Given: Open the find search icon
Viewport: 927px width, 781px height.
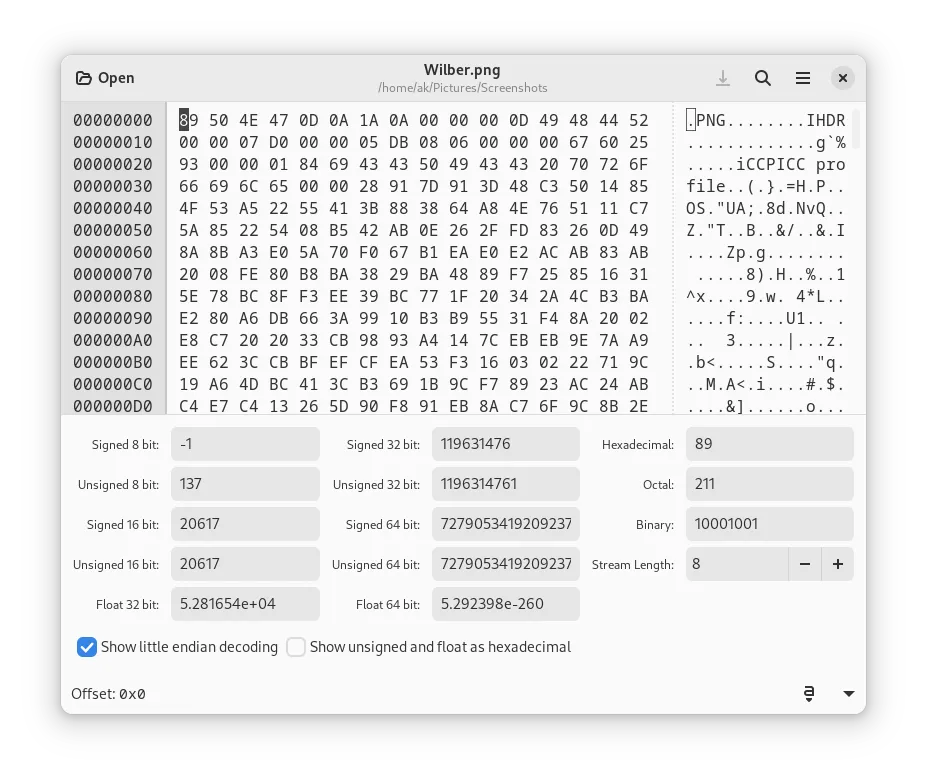Looking at the screenshot, I should click(x=763, y=78).
